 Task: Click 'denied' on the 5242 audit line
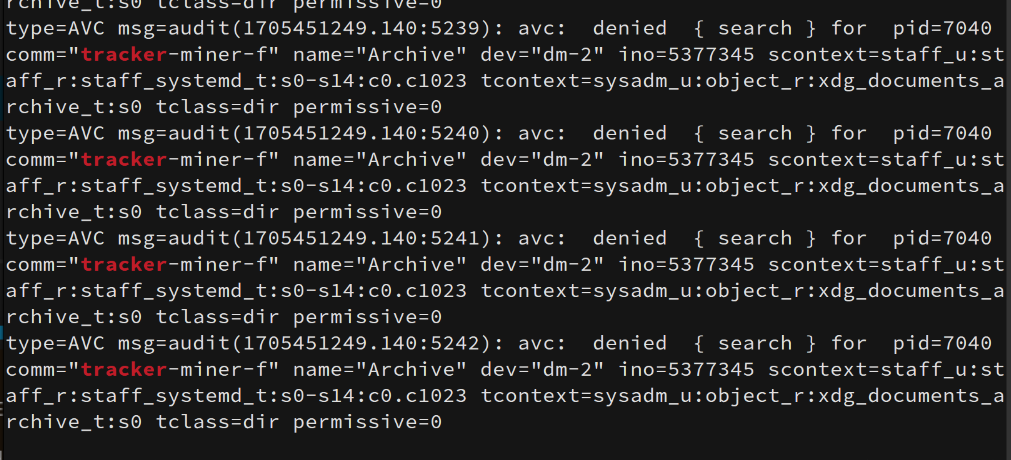coord(629,343)
